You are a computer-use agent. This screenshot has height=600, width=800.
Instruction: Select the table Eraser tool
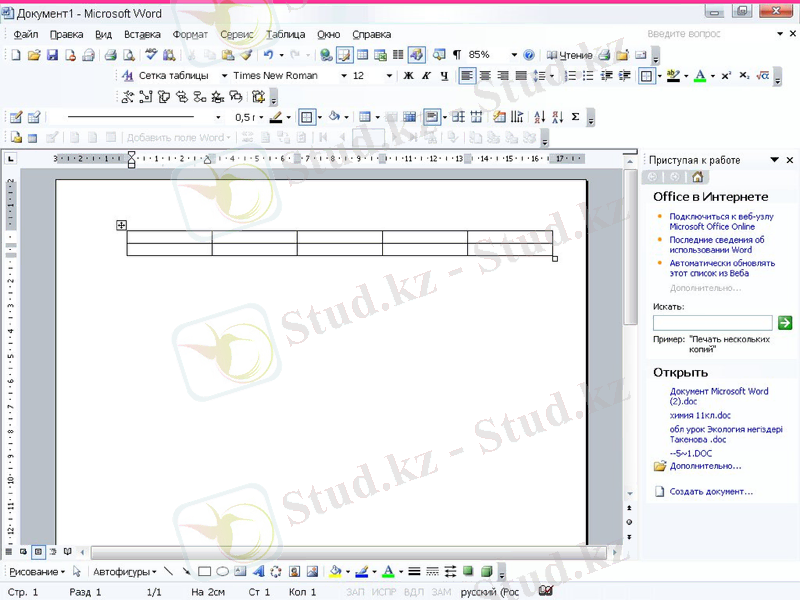point(35,116)
